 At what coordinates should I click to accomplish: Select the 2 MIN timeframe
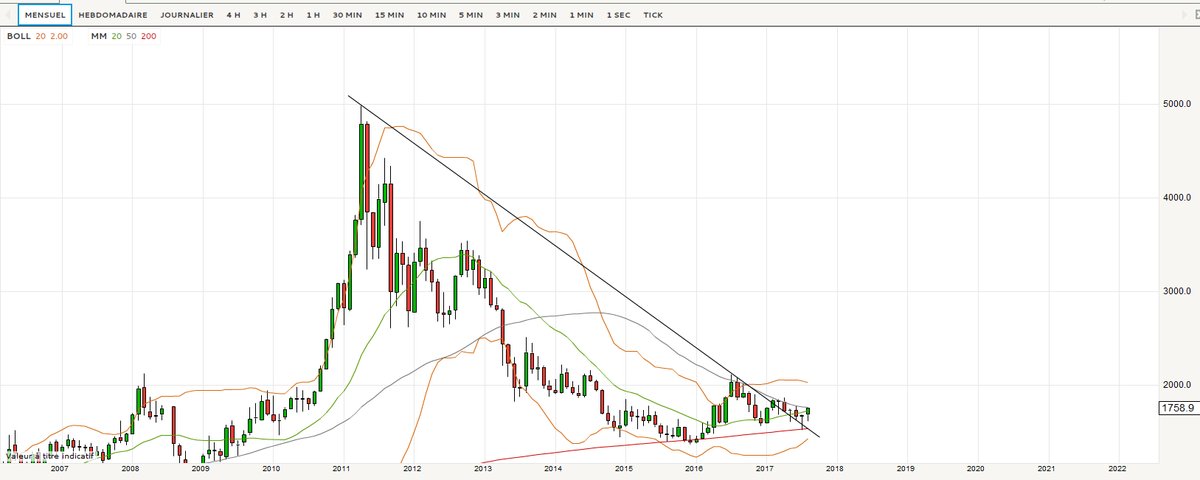click(x=545, y=16)
